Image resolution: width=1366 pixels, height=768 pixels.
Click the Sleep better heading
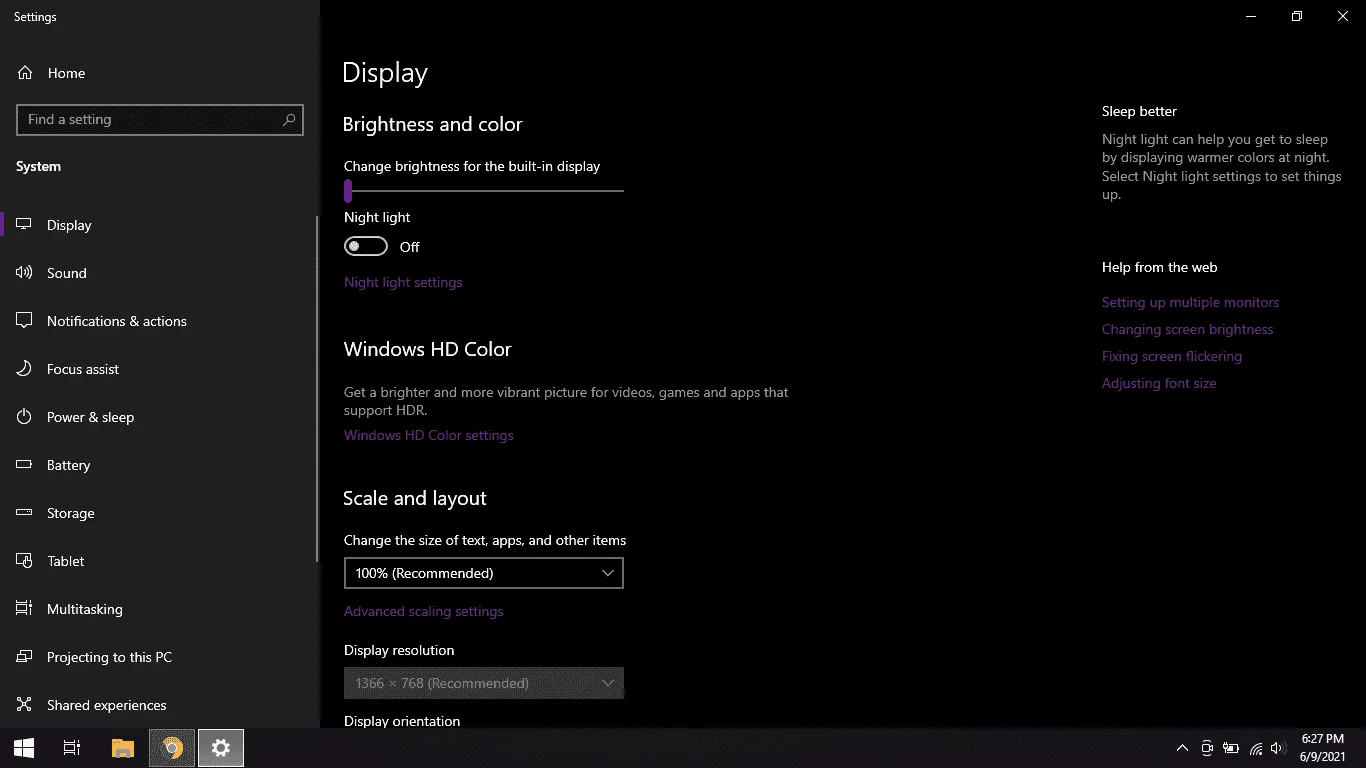(x=1139, y=111)
